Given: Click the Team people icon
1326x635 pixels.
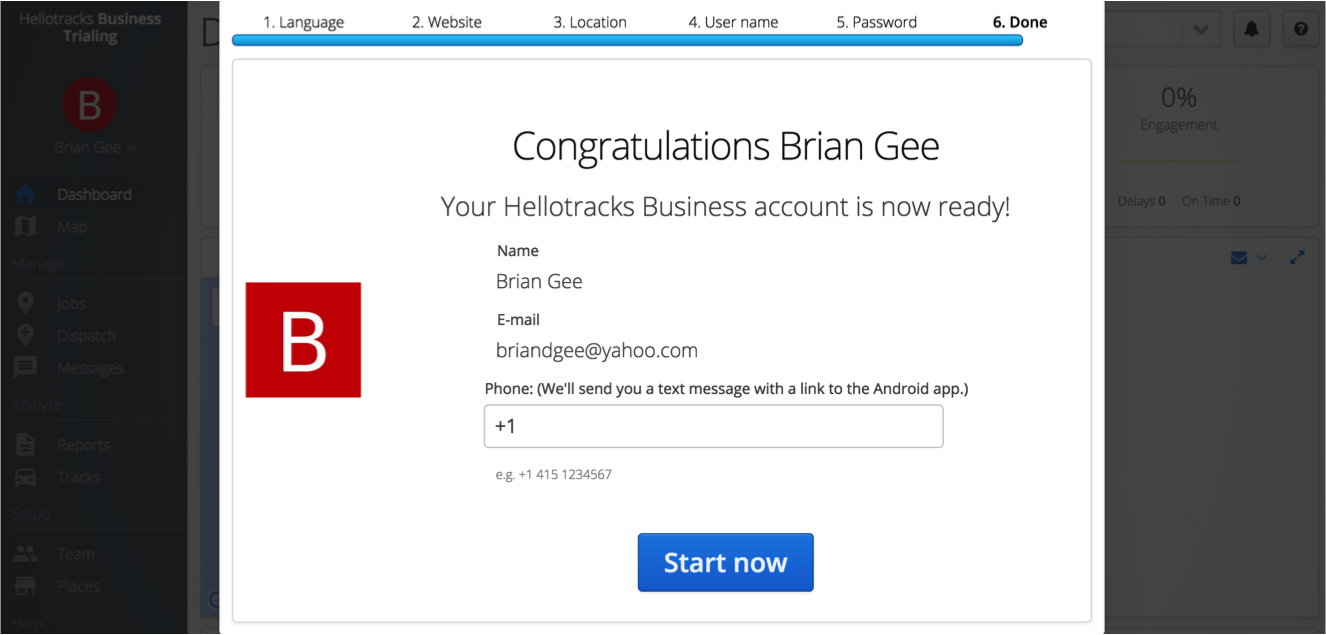Looking at the screenshot, I should pyautogui.click(x=26, y=554).
